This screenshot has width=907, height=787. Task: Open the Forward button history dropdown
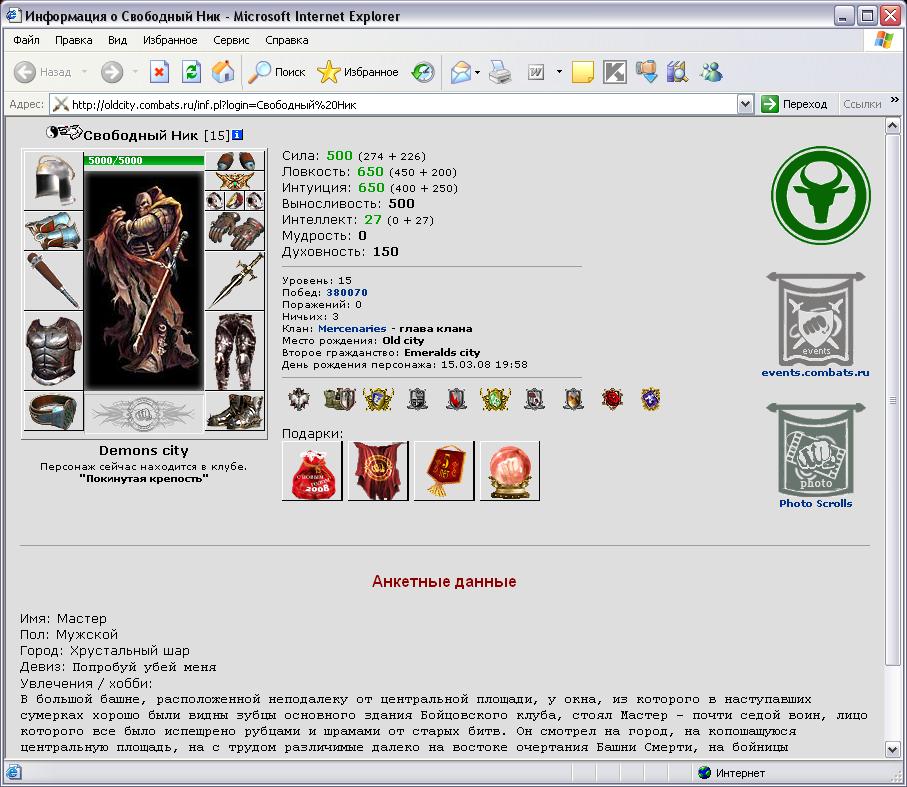(x=135, y=72)
